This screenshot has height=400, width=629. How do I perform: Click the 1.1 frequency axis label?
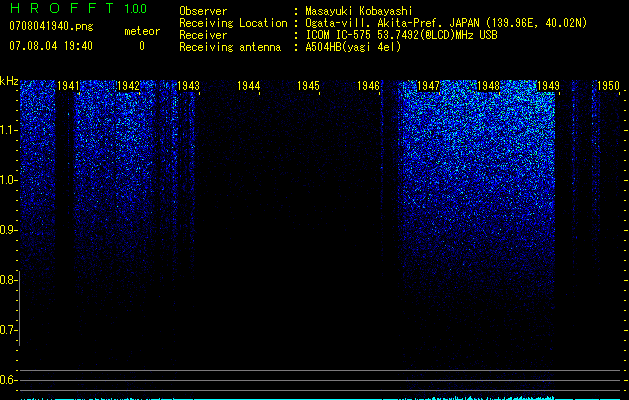pos(8,130)
